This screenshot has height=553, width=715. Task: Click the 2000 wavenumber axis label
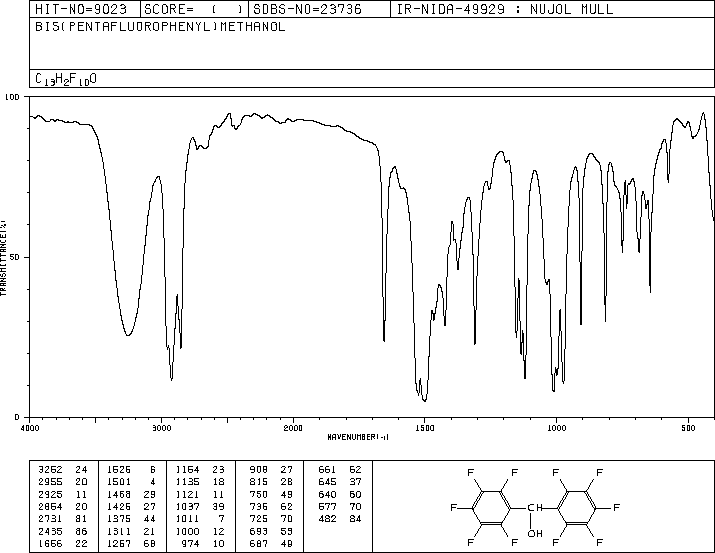tap(293, 428)
